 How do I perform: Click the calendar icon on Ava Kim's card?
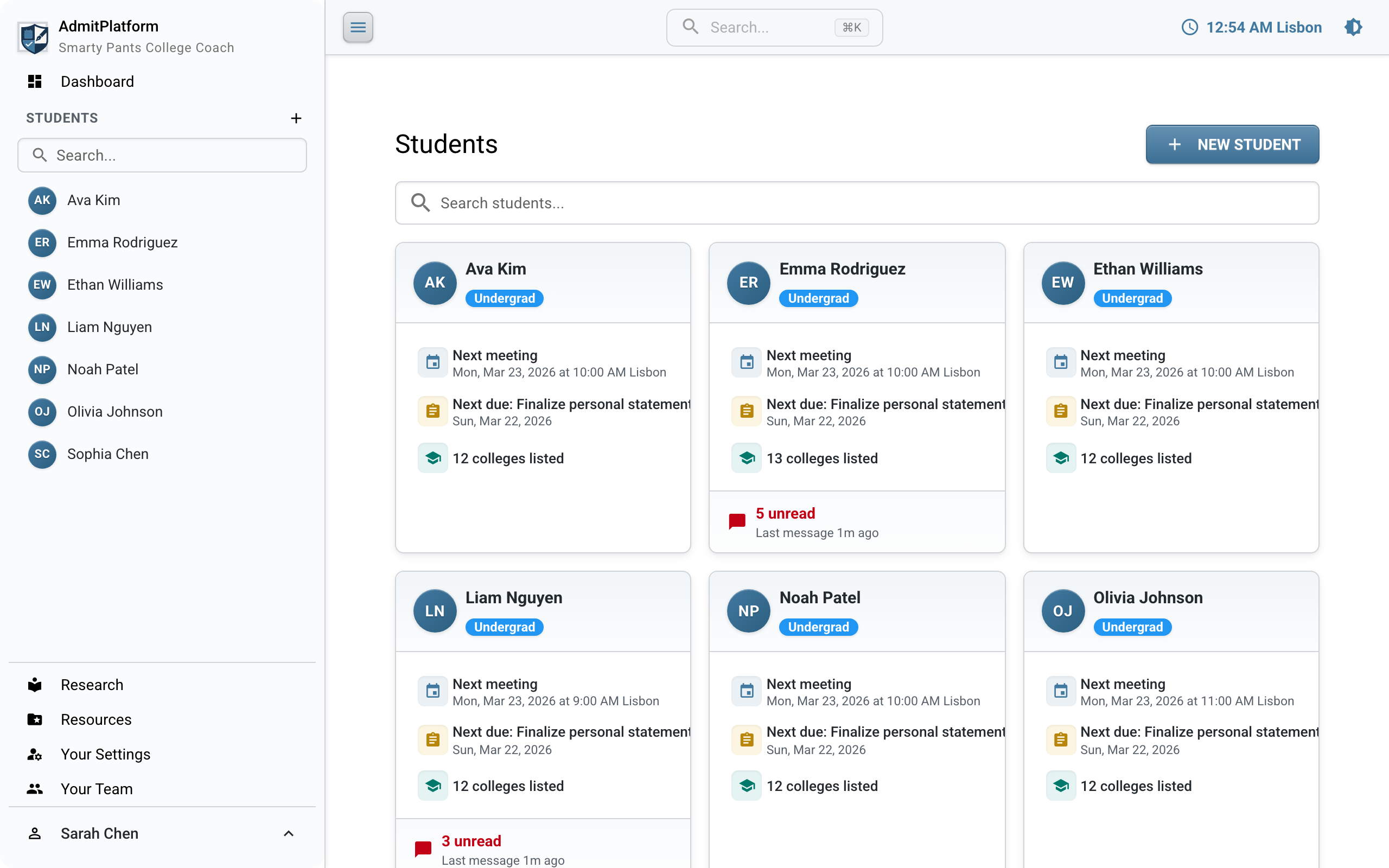coord(434,362)
